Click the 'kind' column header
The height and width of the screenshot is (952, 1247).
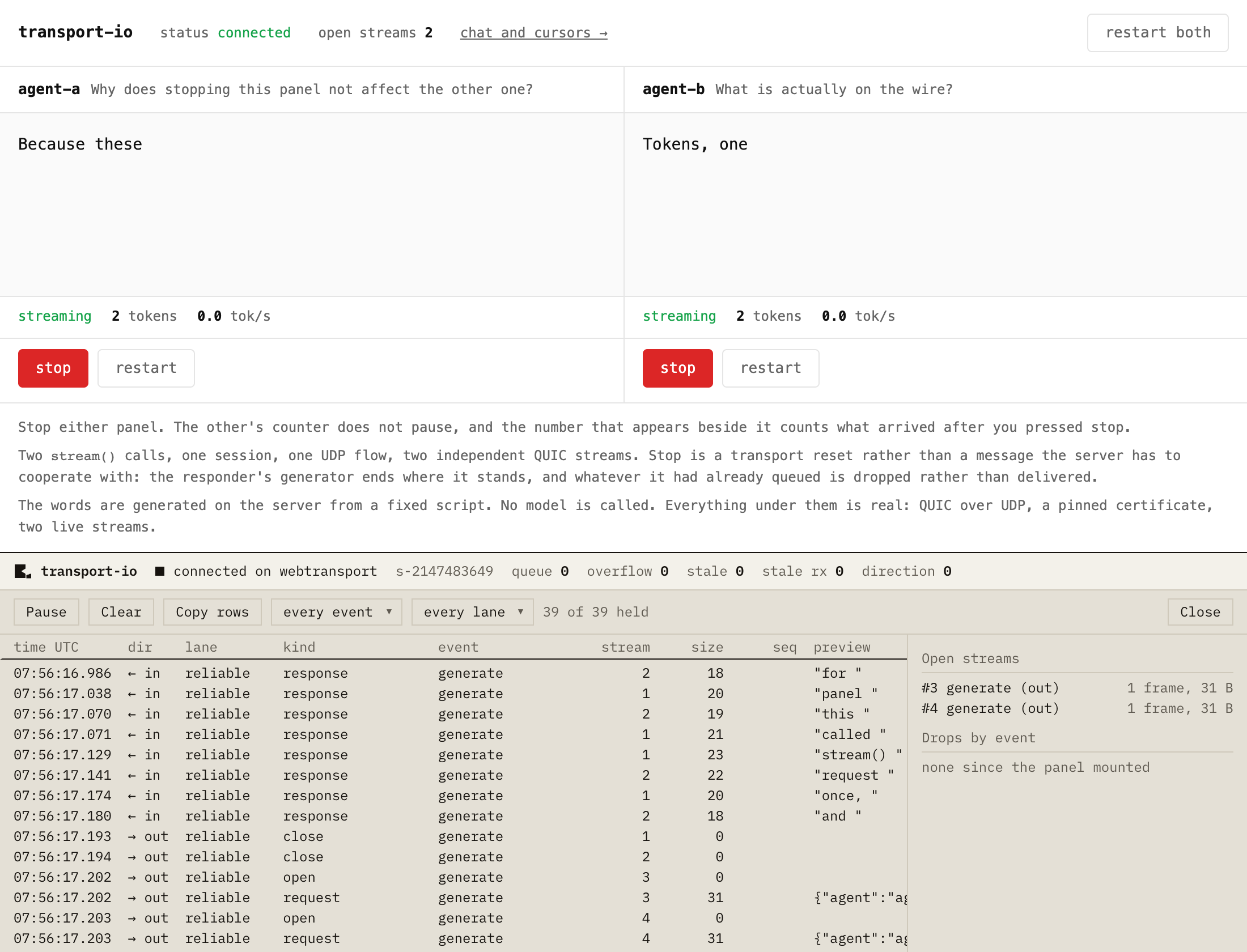[x=299, y=647]
